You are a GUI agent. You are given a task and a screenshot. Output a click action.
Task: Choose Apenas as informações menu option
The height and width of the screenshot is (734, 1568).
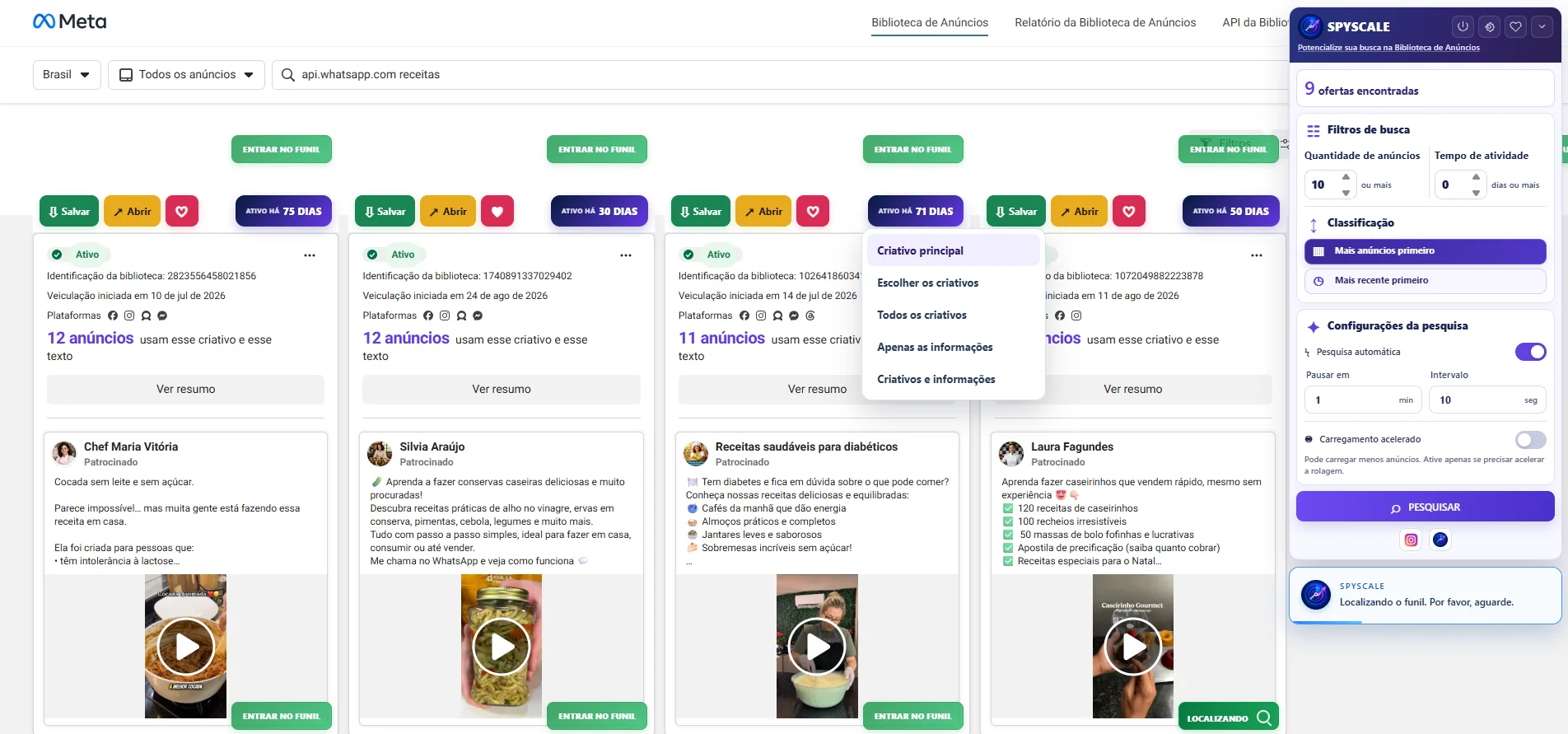coord(954,347)
